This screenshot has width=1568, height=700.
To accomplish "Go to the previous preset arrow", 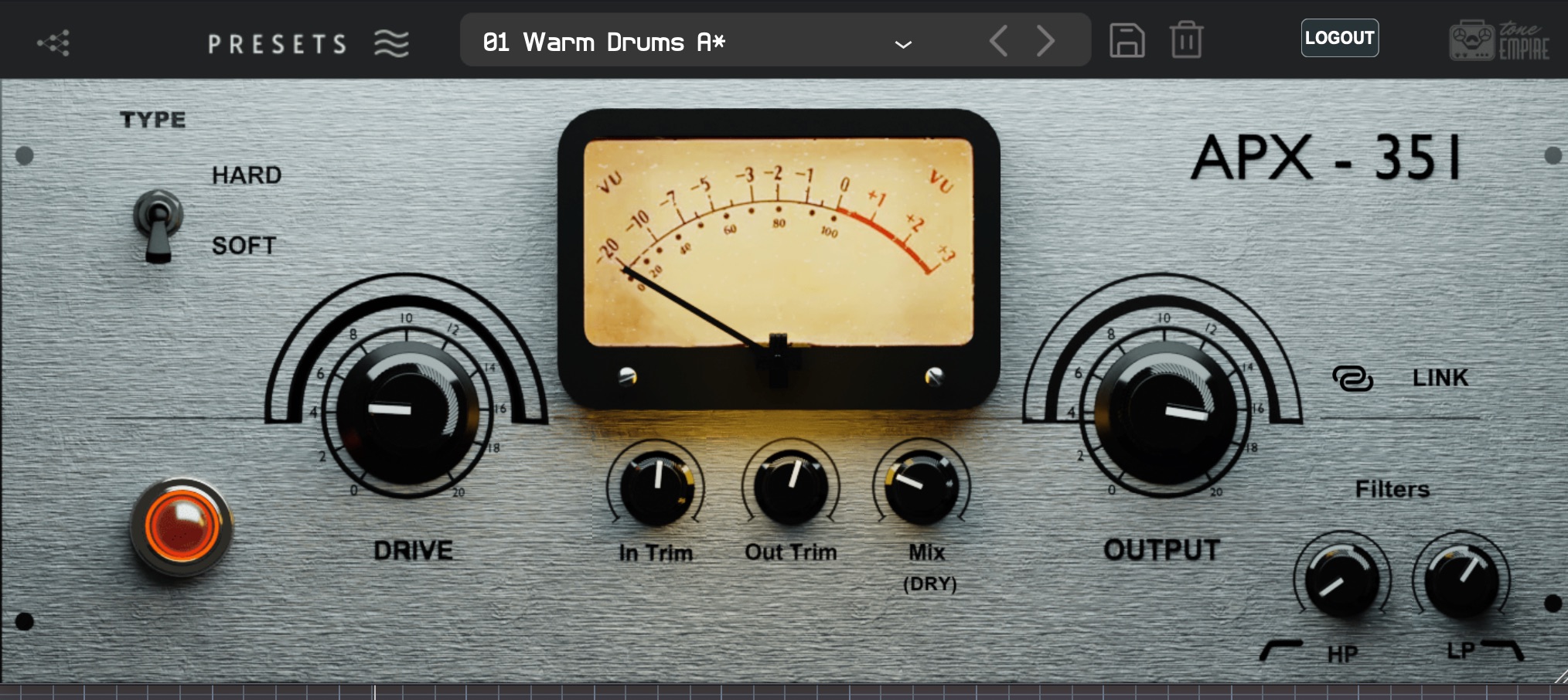I will coord(998,40).
